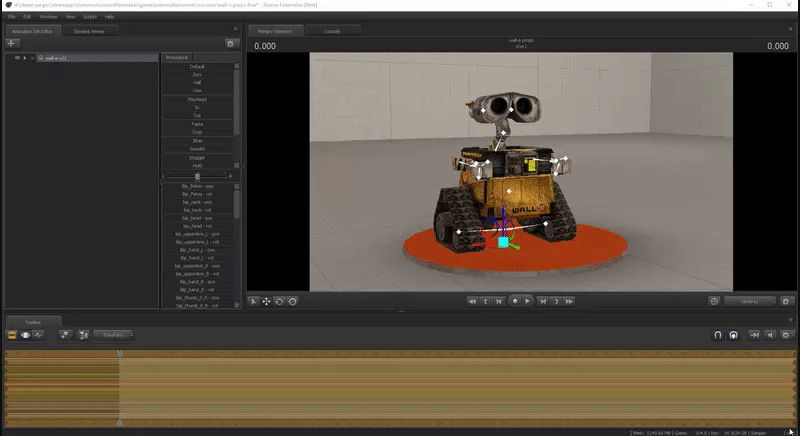800x436 pixels.
Task: Toggle the timeline audio mute speaker
Action: pos(770,335)
